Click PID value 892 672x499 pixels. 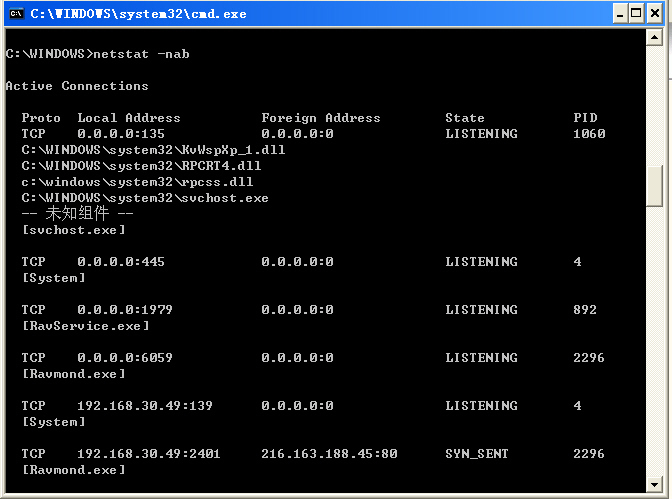click(x=585, y=310)
